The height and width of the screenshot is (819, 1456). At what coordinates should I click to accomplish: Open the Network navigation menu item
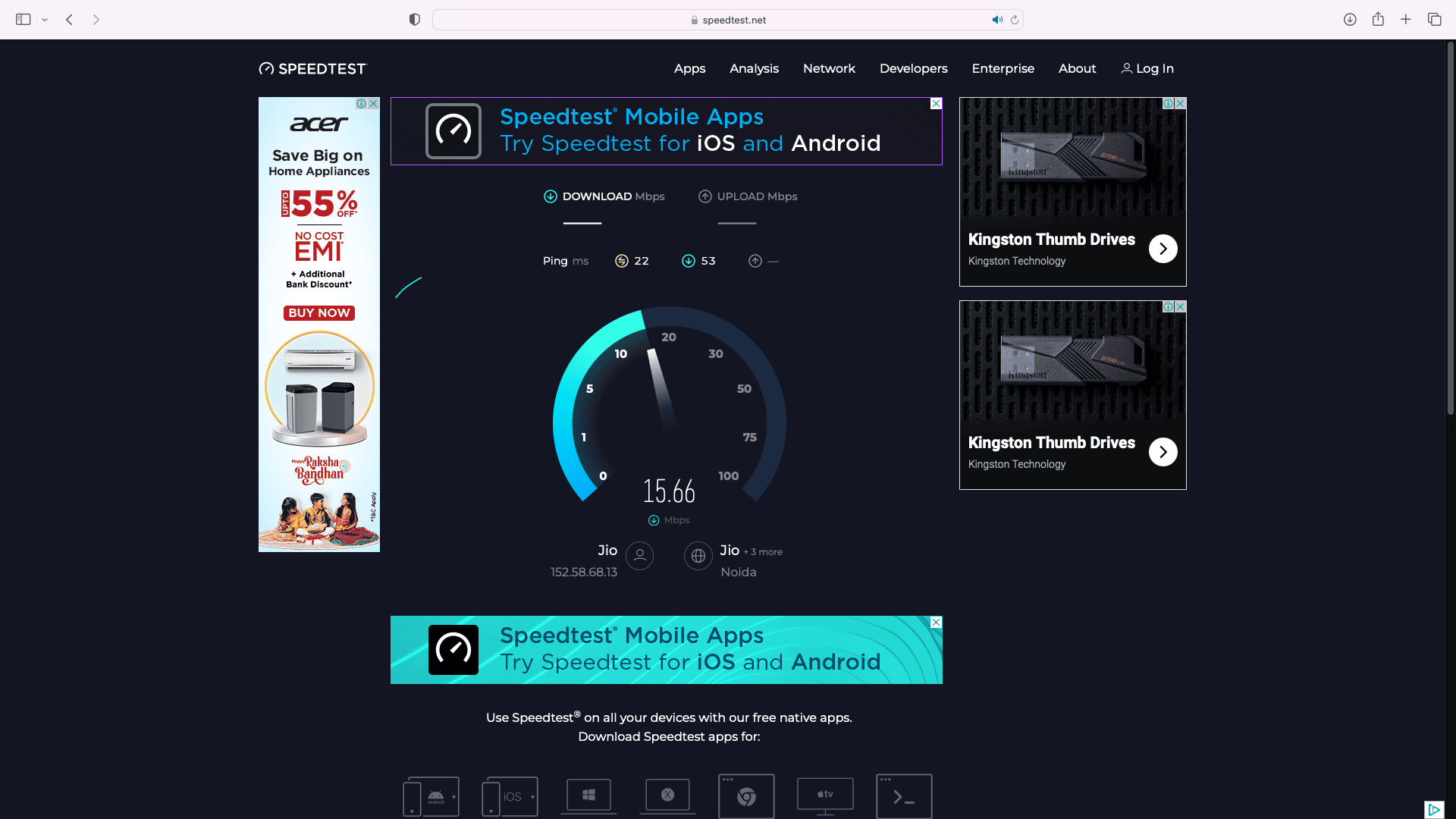click(829, 68)
